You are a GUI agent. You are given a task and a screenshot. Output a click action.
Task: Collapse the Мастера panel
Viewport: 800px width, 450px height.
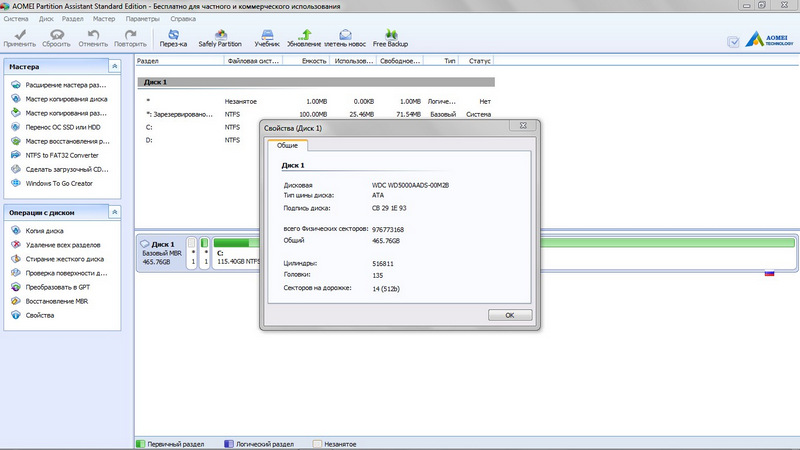[115, 66]
